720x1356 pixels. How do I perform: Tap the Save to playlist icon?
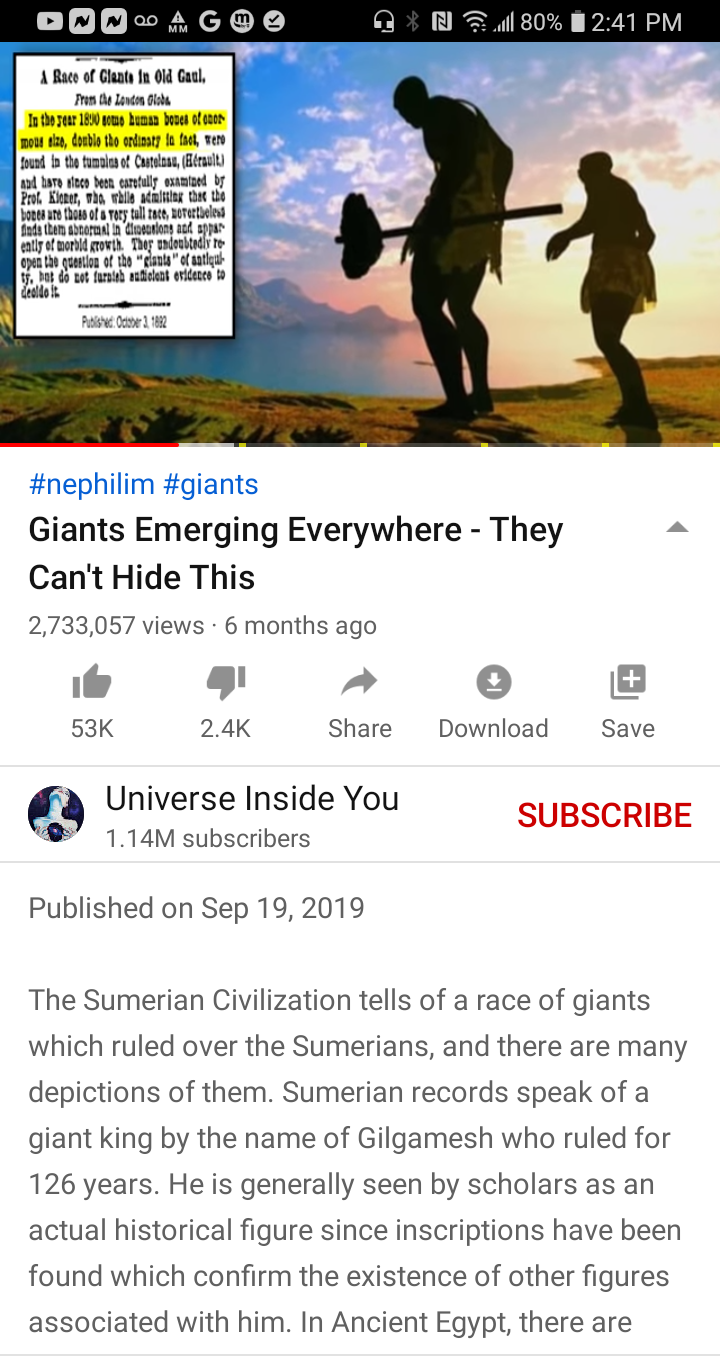pyautogui.click(x=628, y=683)
